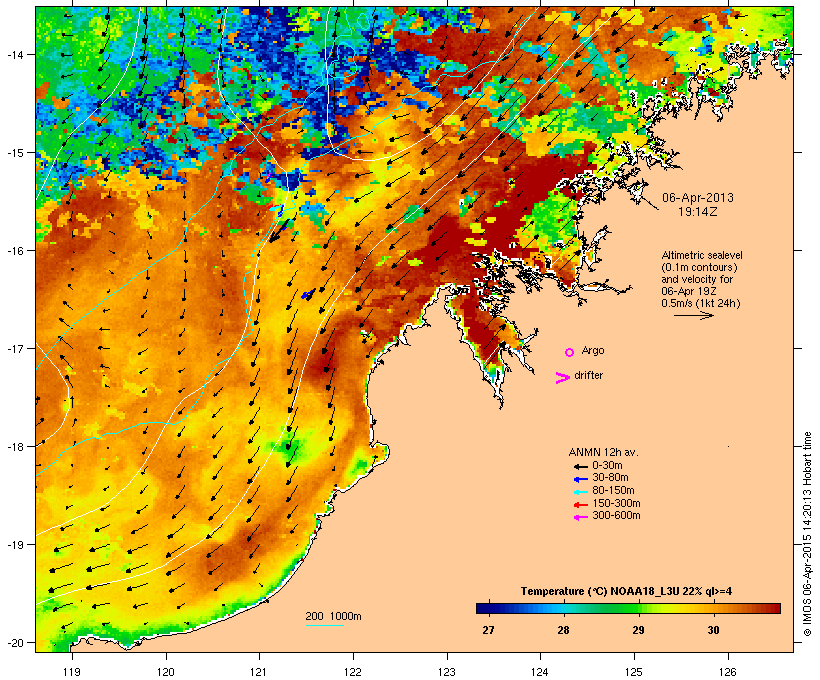Click the '80-150m' depth label
This screenshot has width=820, height=680.
(613, 491)
